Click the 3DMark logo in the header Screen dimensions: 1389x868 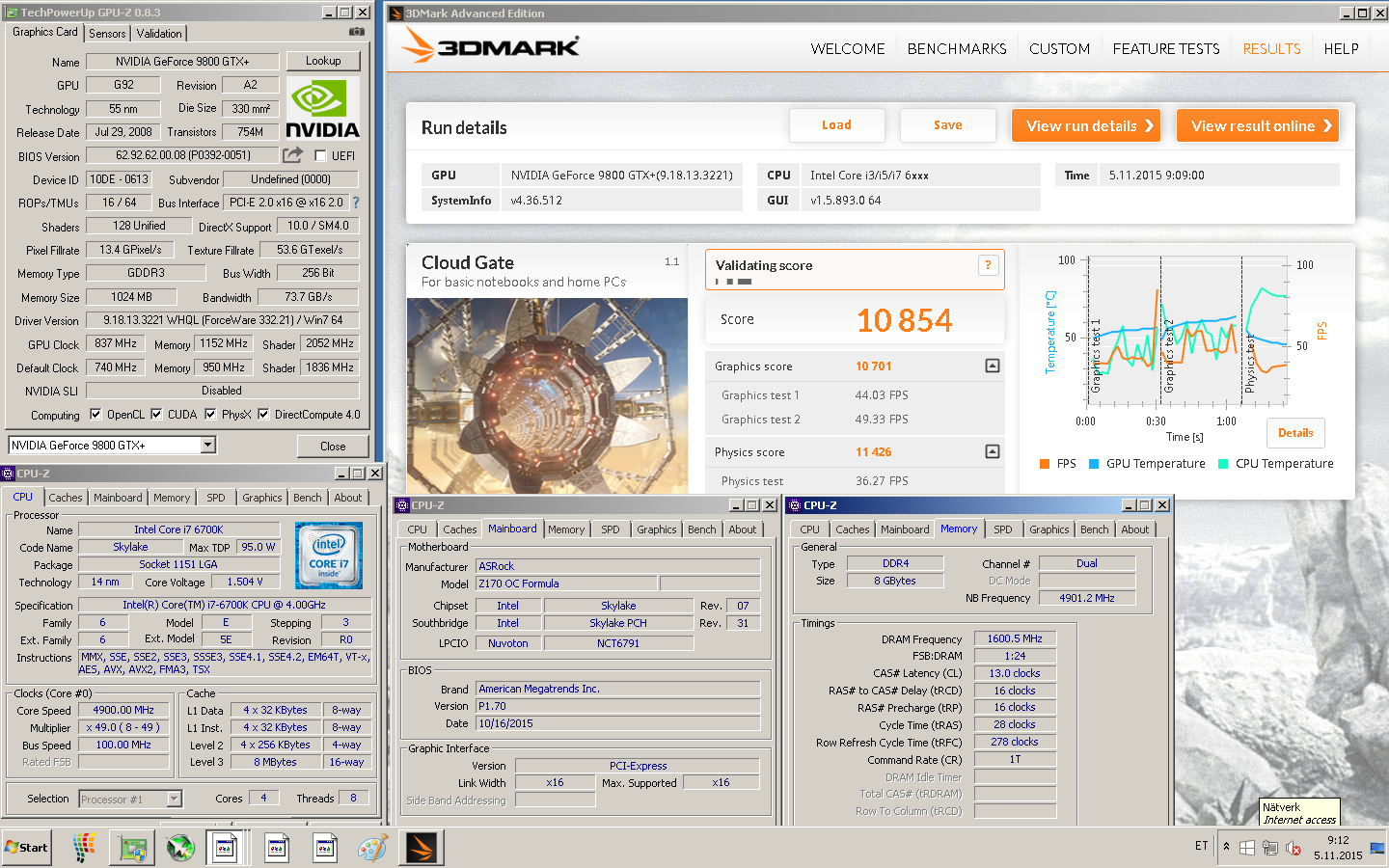click(491, 45)
